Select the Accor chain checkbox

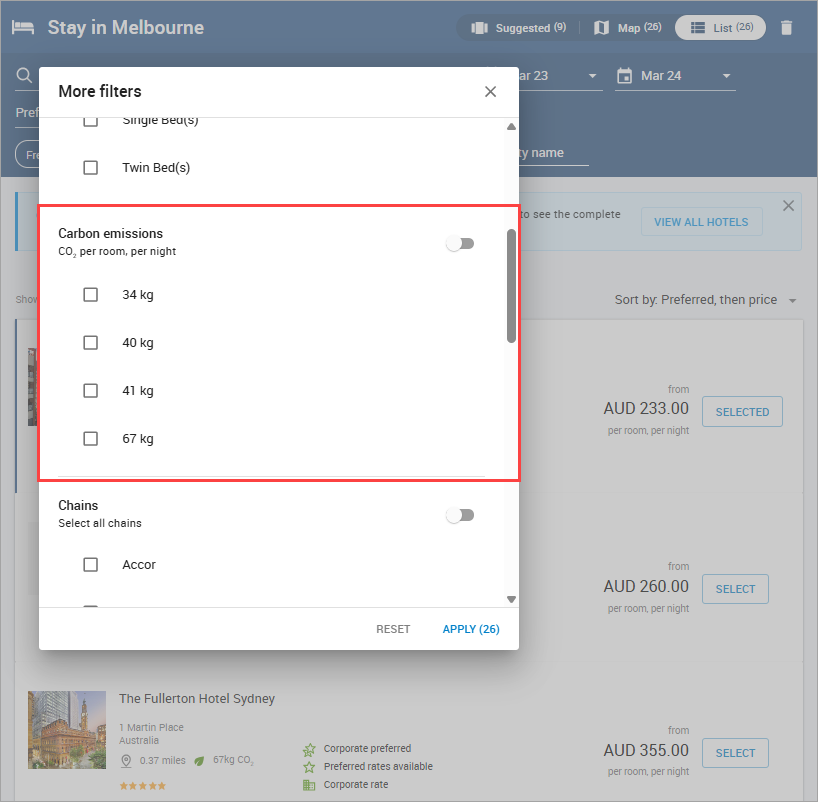click(91, 565)
